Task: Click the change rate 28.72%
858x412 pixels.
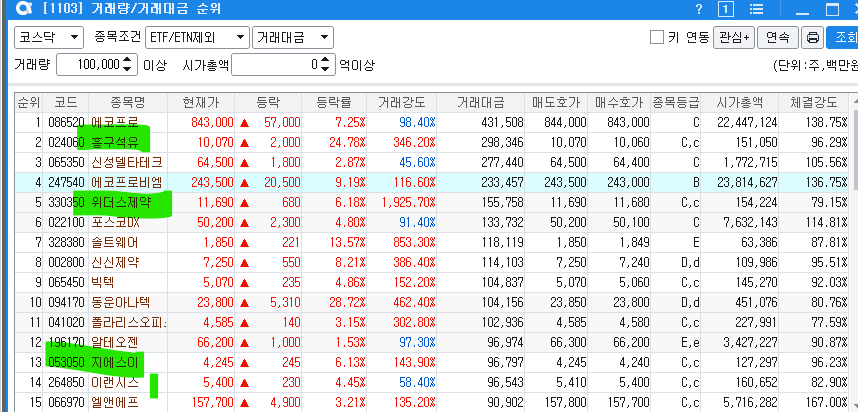Action: pyautogui.click(x=347, y=303)
